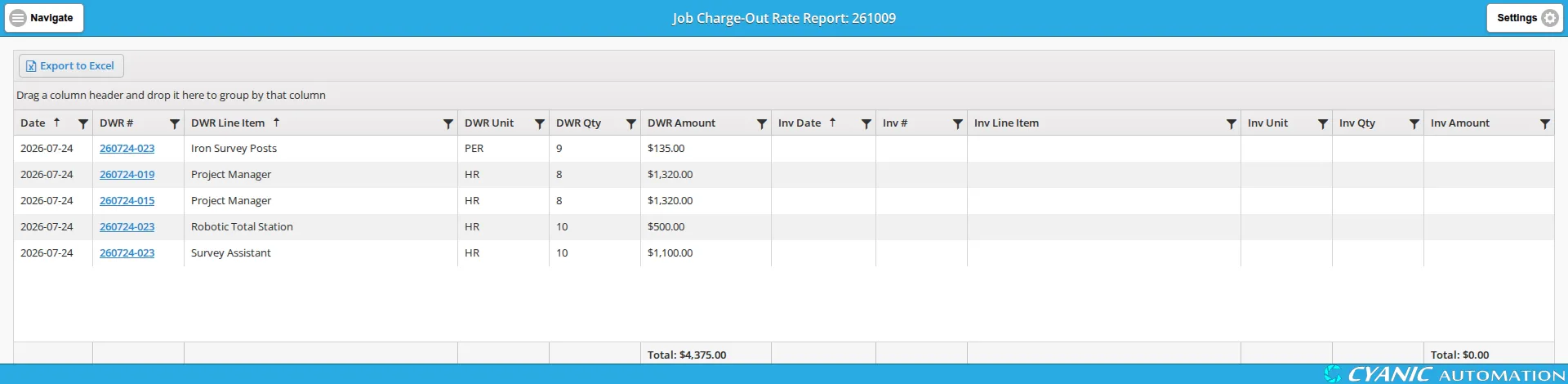Select the Survey Assistant cell
The width and height of the screenshot is (1568, 384).
321,253
